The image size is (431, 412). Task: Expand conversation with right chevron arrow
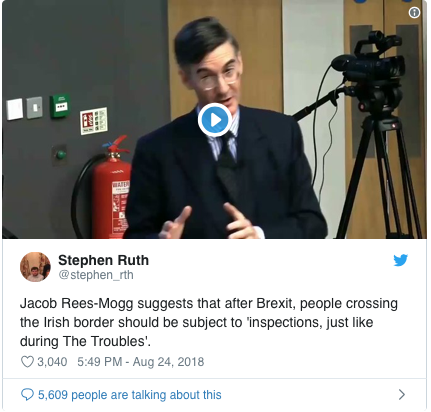402,394
